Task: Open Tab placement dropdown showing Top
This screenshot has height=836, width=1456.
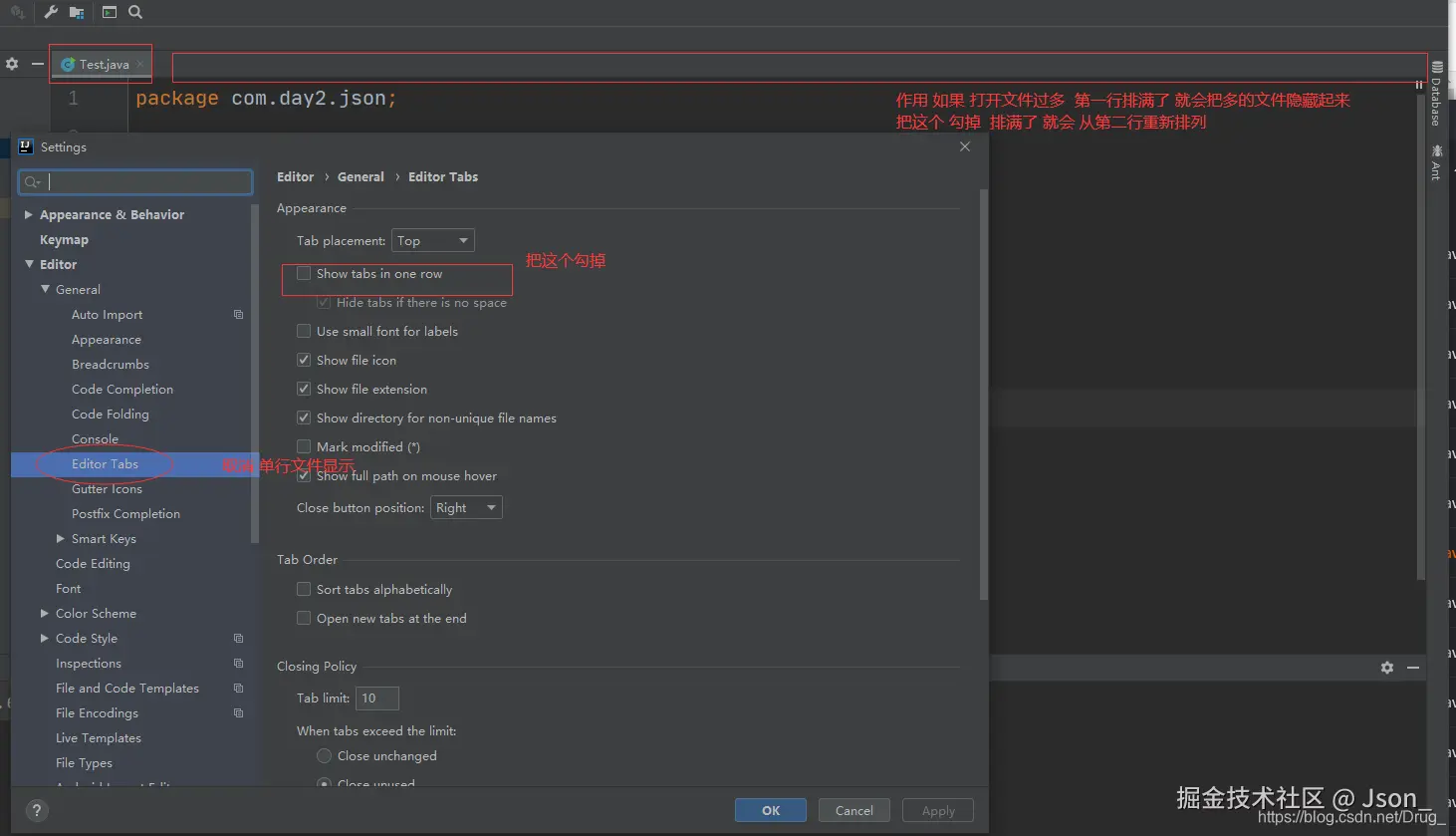Action: [x=433, y=241]
